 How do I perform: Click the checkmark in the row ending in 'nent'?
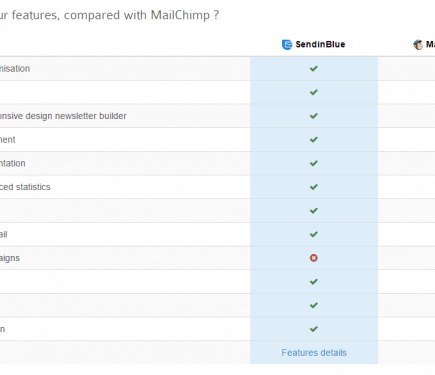tap(314, 140)
